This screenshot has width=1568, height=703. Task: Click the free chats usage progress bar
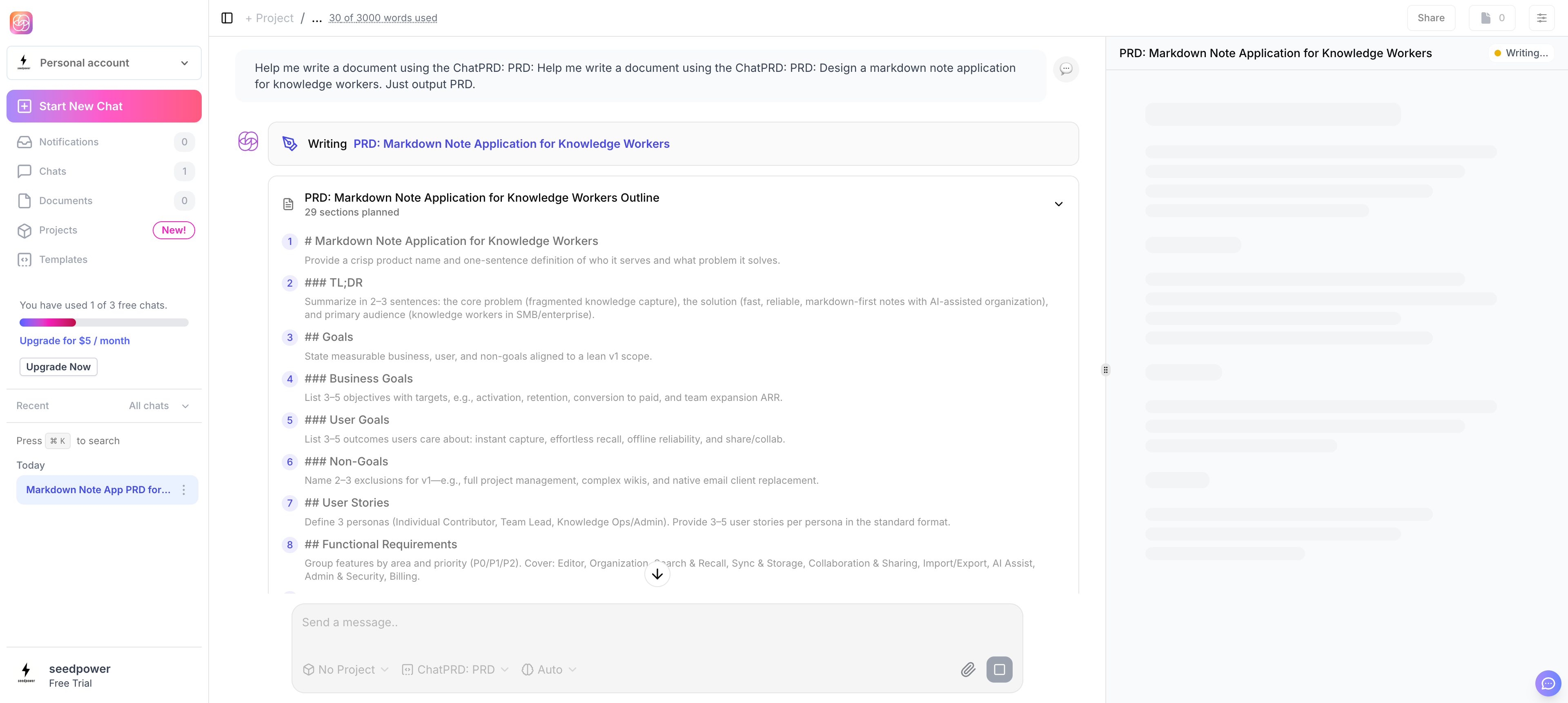coord(103,322)
